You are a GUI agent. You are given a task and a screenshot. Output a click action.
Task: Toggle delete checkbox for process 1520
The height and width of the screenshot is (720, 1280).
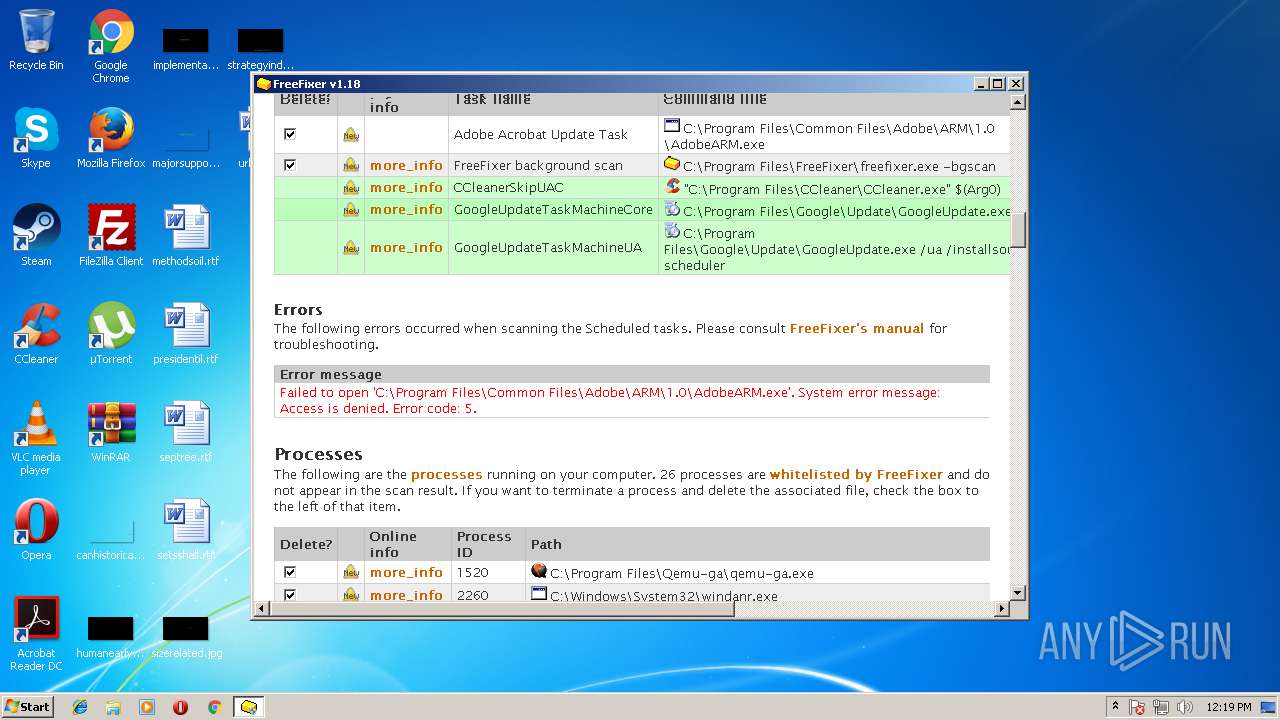tap(290, 572)
